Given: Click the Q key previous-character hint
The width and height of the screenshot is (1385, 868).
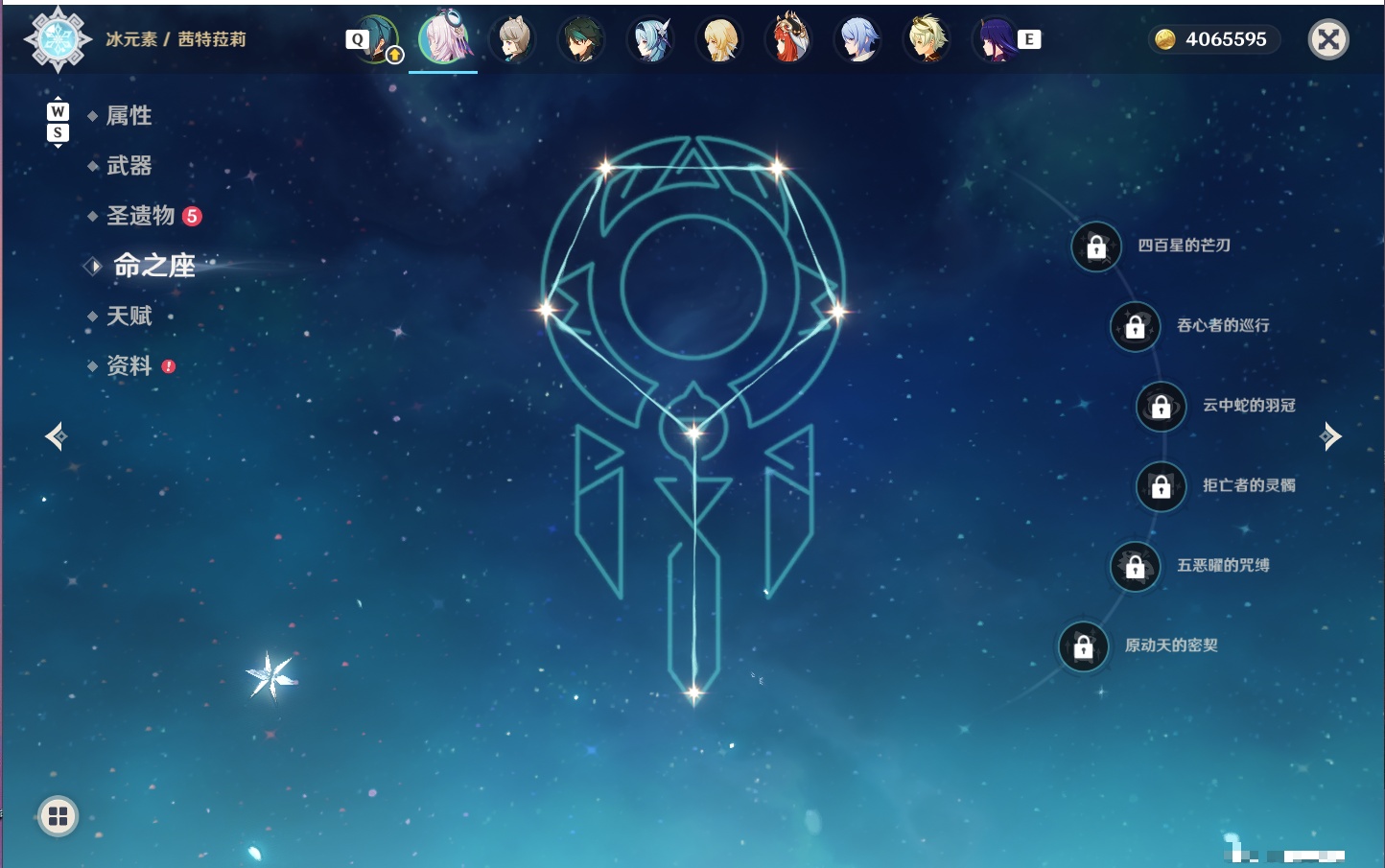Looking at the screenshot, I should pyautogui.click(x=357, y=39).
